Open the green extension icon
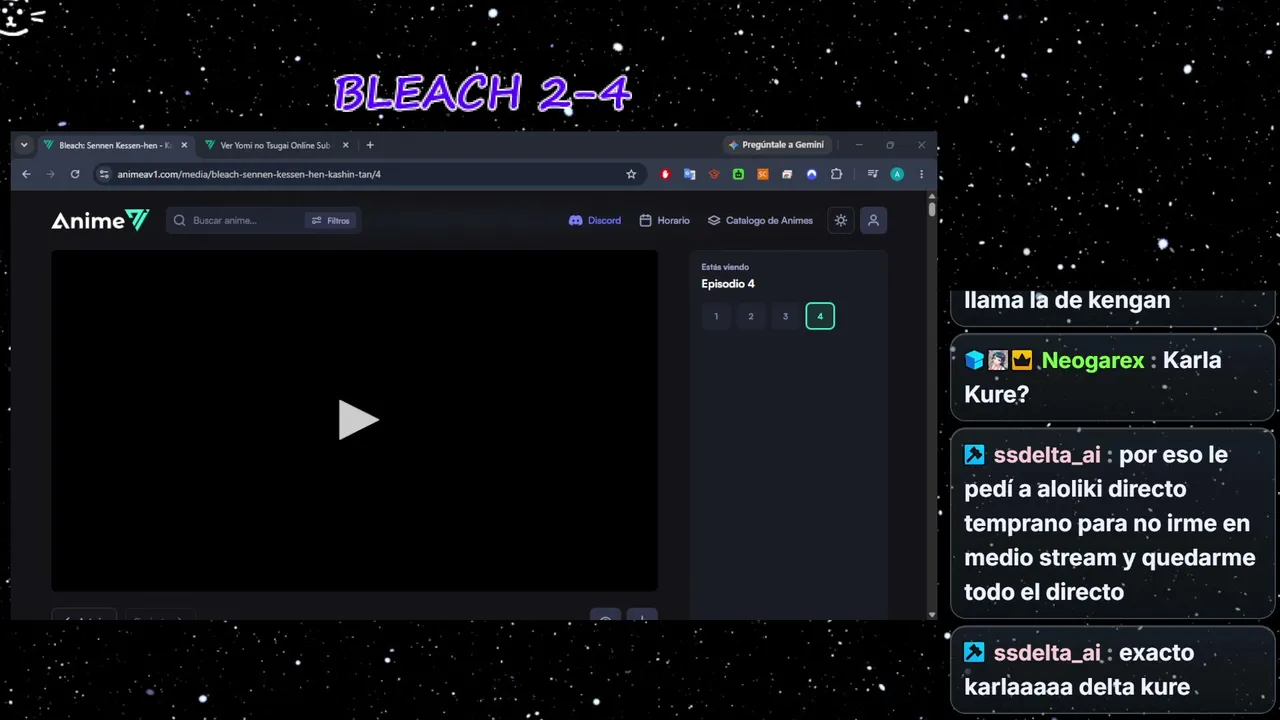 pyautogui.click(x=738, y=174)
